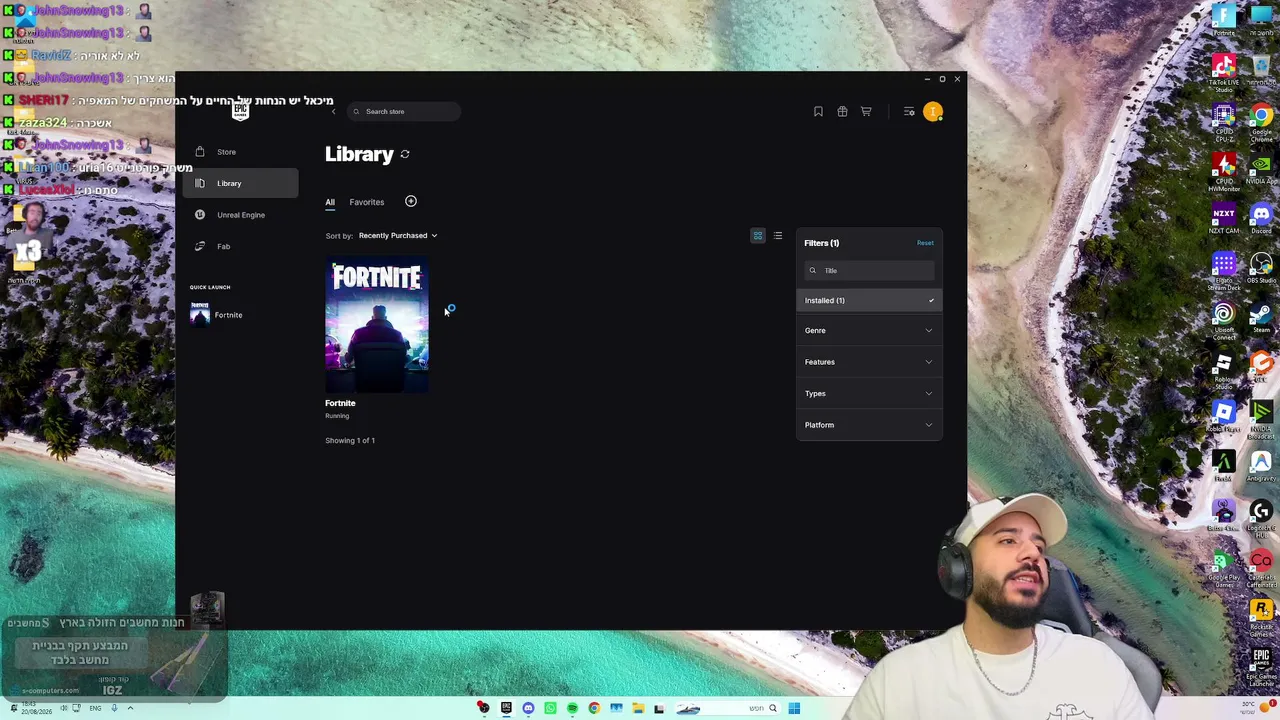Open the friends and settings list icon

[x=909, y=112]
